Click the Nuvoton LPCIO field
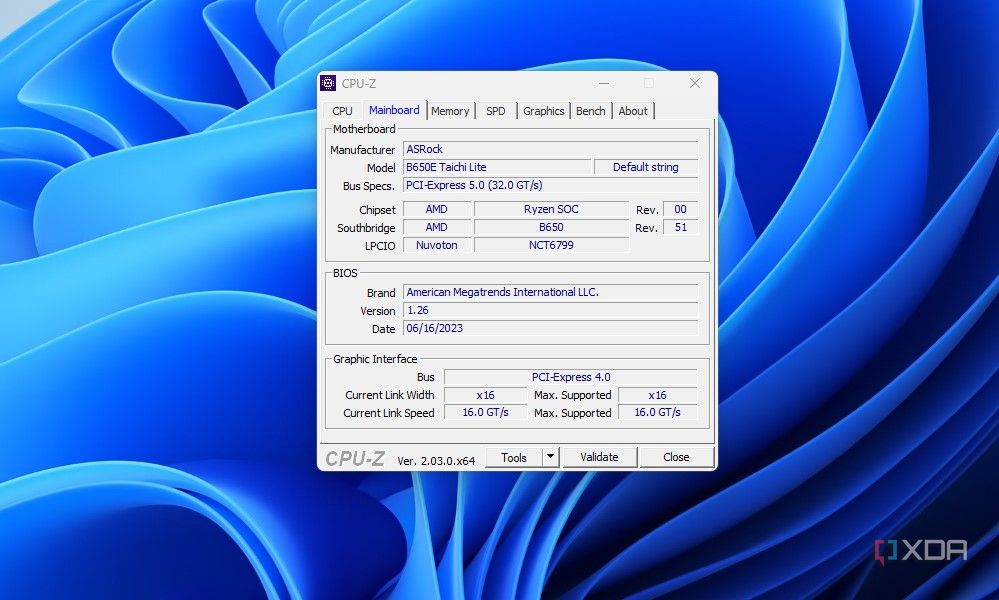Image resolution: width=999 pixels, height=600 pixels. coord(436,245)
